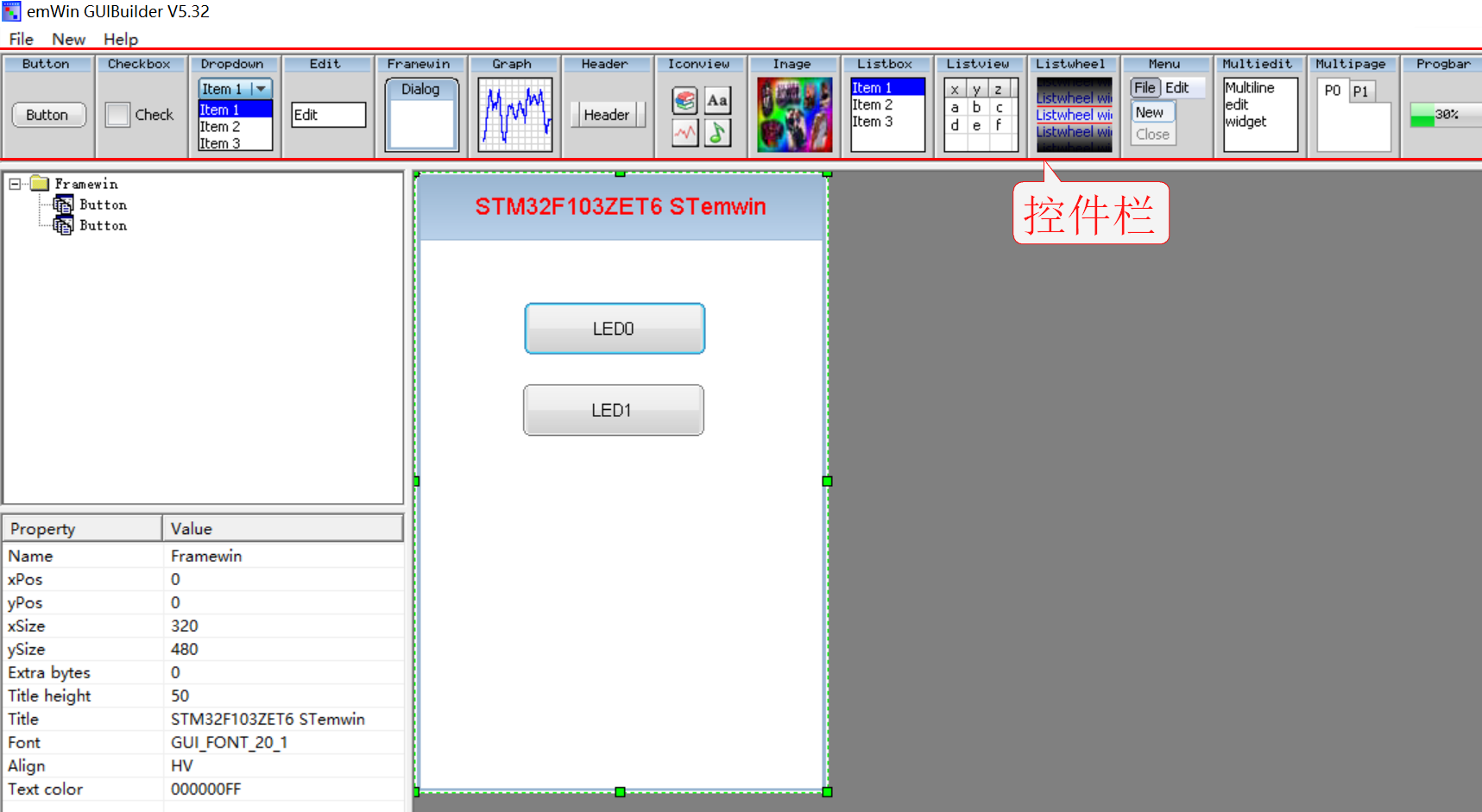
Task: Click the Value column header
Action: click(283, 528)
